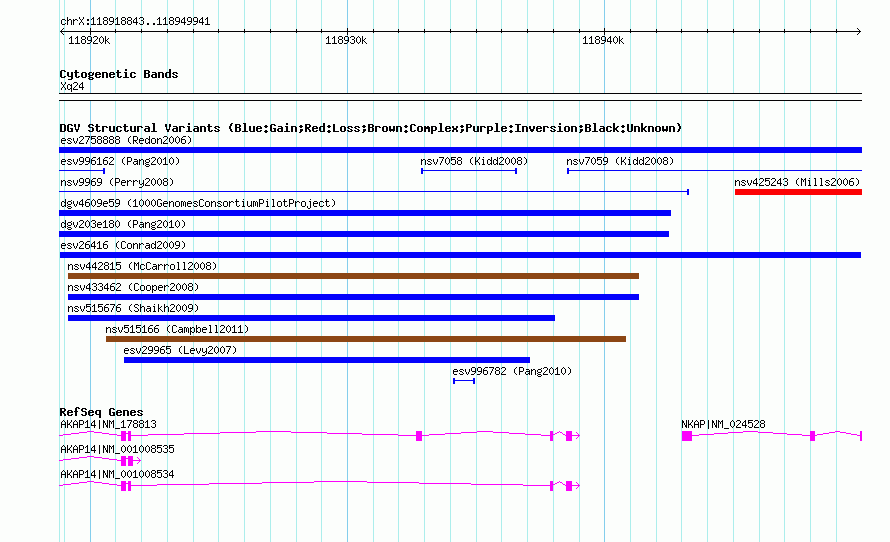Click the esv2758888 (Redon2006) variant label
Viewport: 890px width, 542px height.
coord(126,140)
